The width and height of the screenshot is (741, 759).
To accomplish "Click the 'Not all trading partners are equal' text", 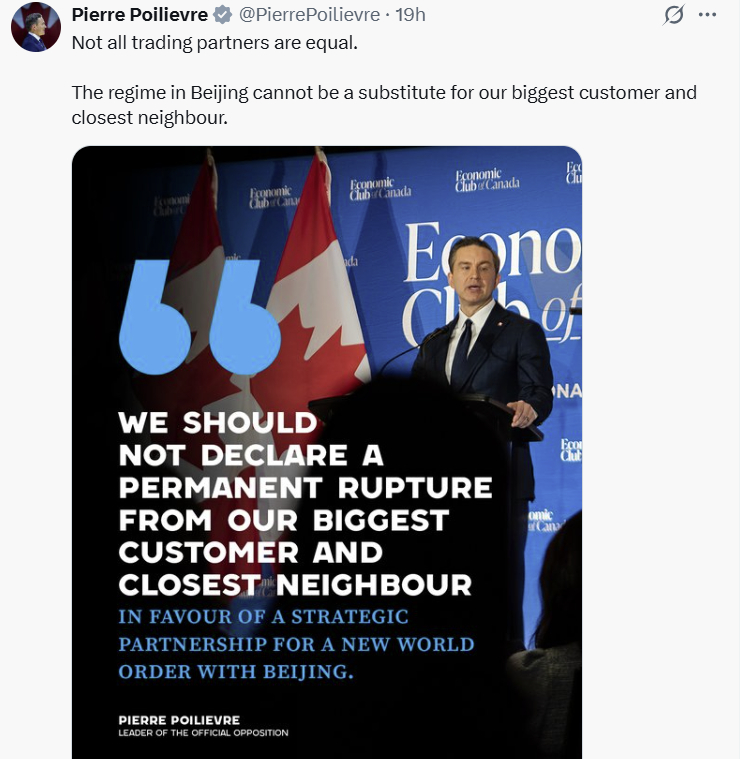I will (214, 44).
